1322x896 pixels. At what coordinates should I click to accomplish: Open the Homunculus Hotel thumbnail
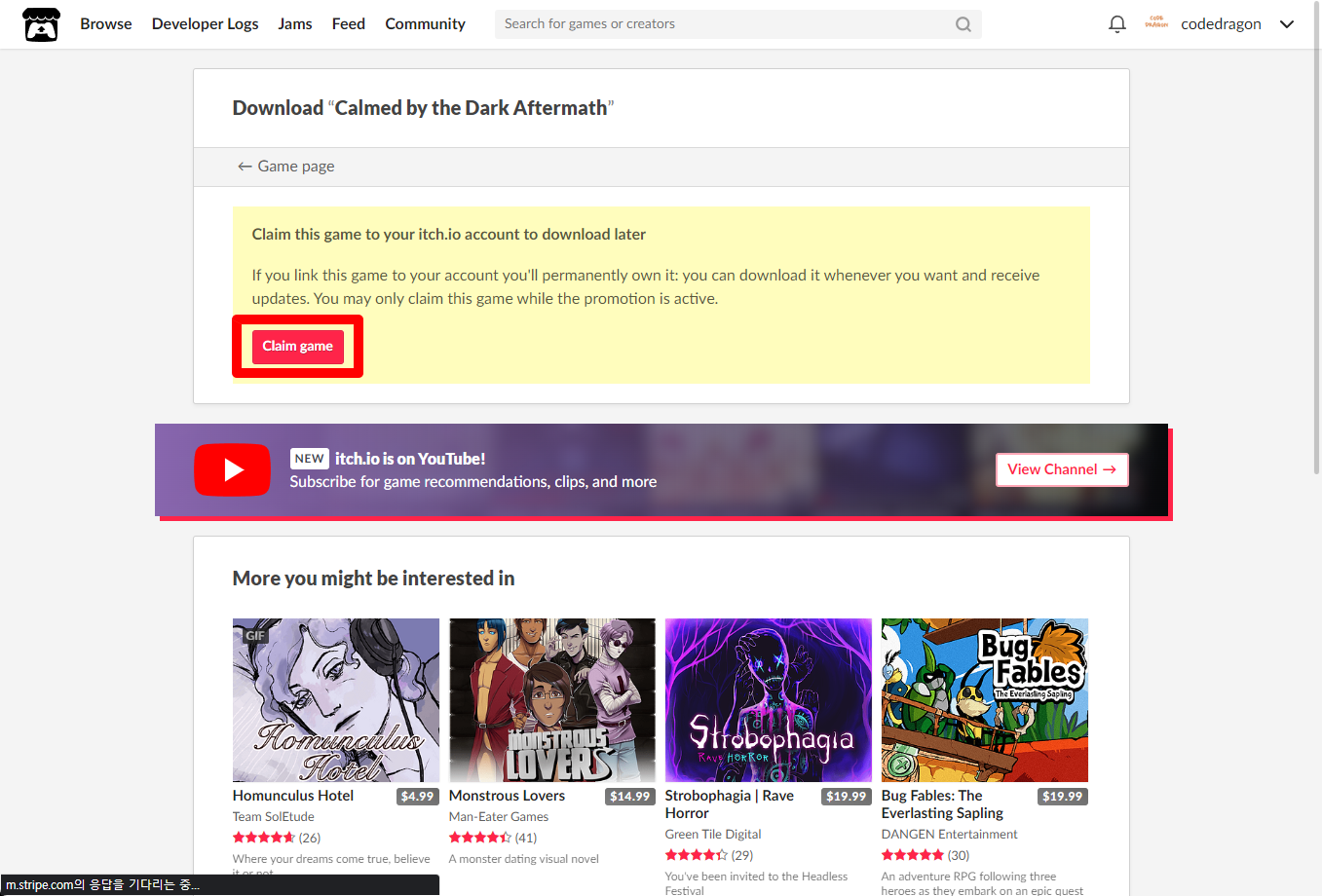pos(336,700)
